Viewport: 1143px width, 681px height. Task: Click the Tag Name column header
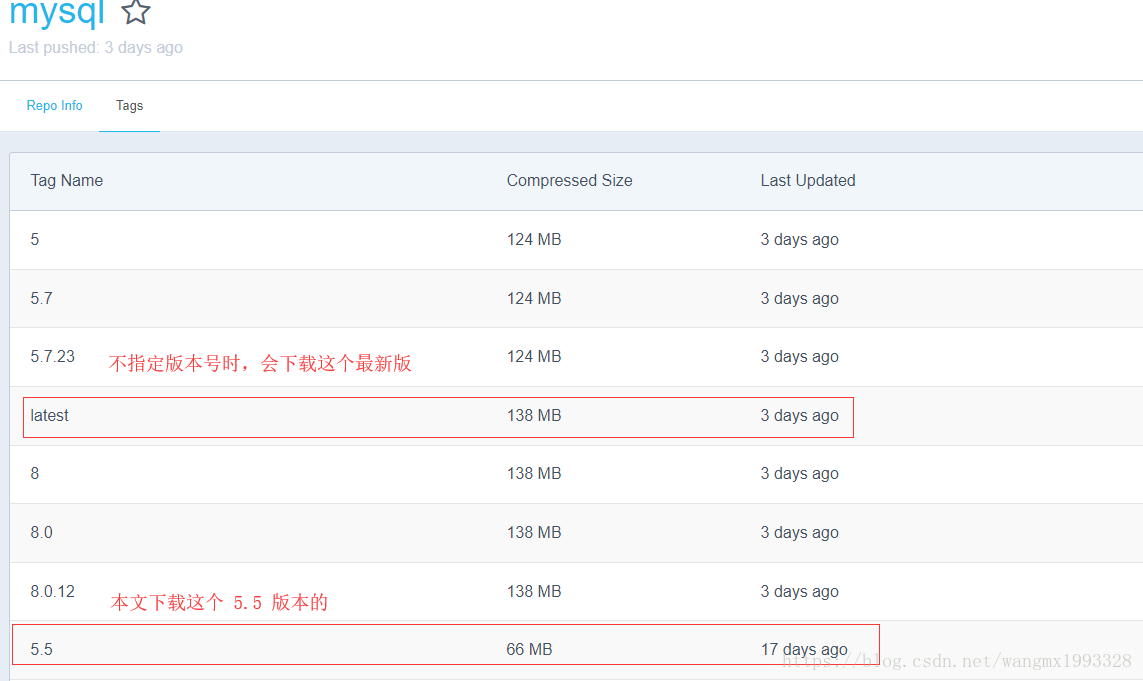(x=66, y=181)
